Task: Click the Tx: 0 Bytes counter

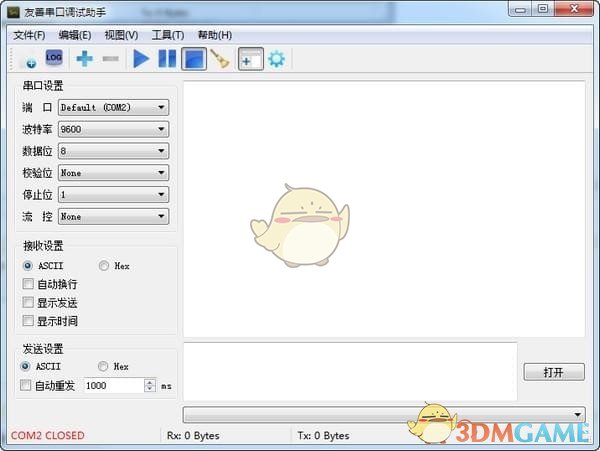Action: (323, 436)
